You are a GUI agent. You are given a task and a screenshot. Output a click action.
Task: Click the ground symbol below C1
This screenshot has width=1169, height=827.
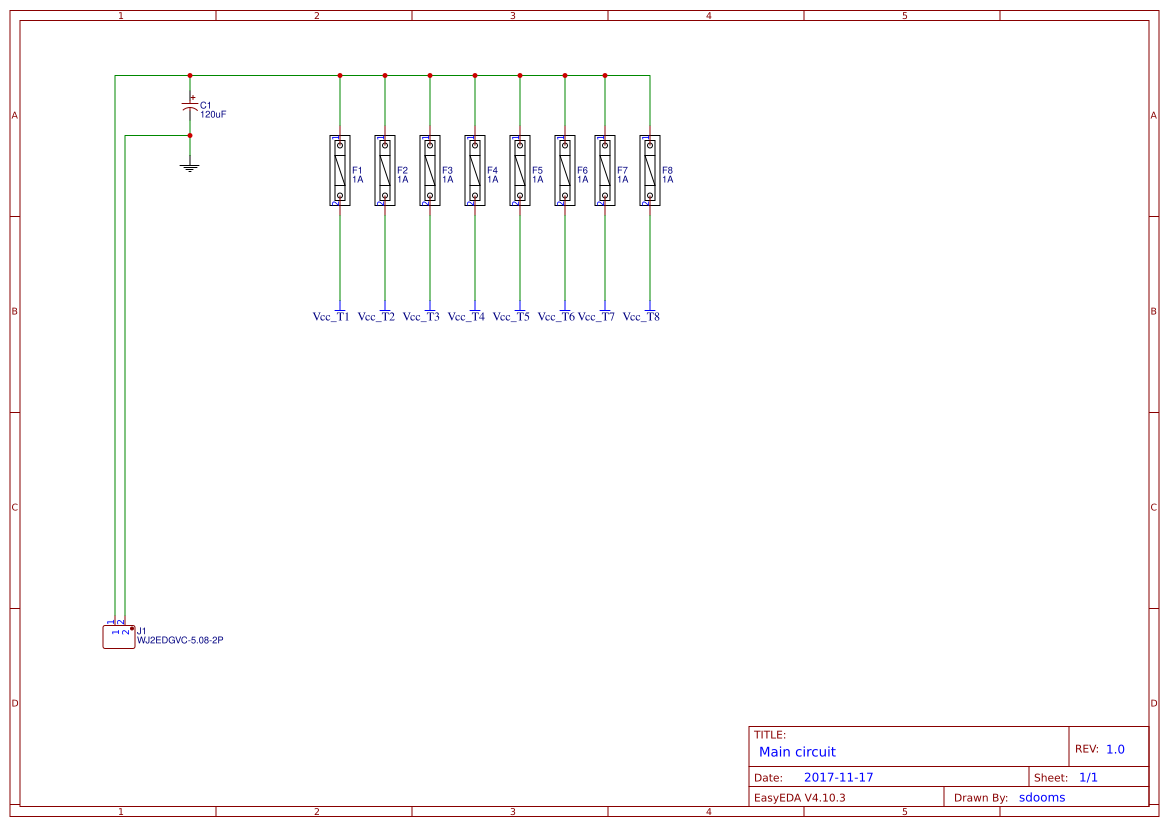point(190,166)
